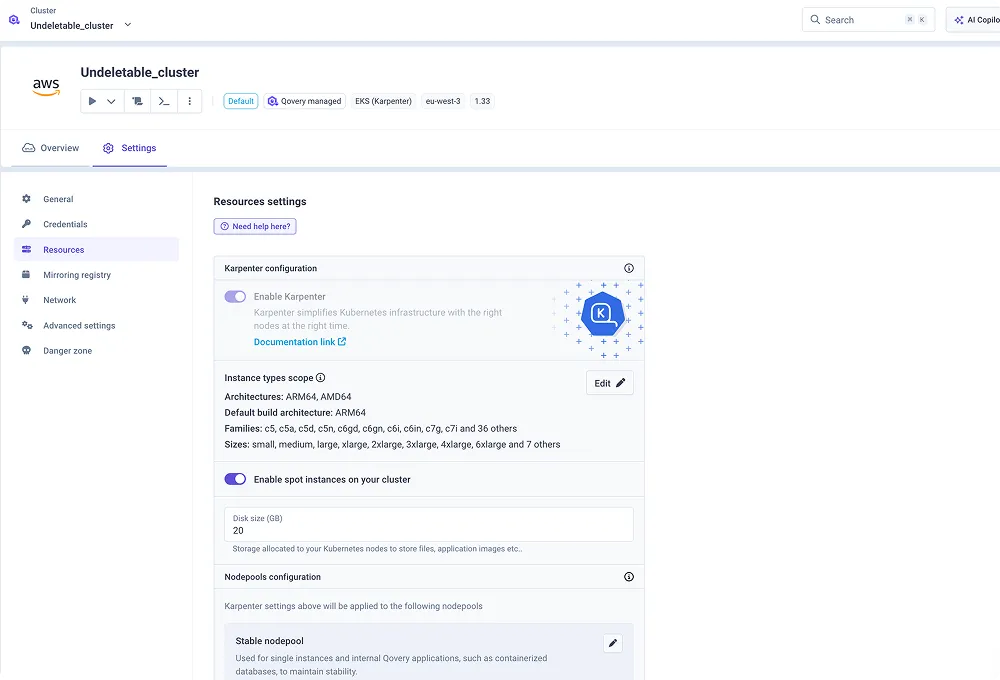Click the Settings gear icon in tab
1000x680 pixels.
108,148
